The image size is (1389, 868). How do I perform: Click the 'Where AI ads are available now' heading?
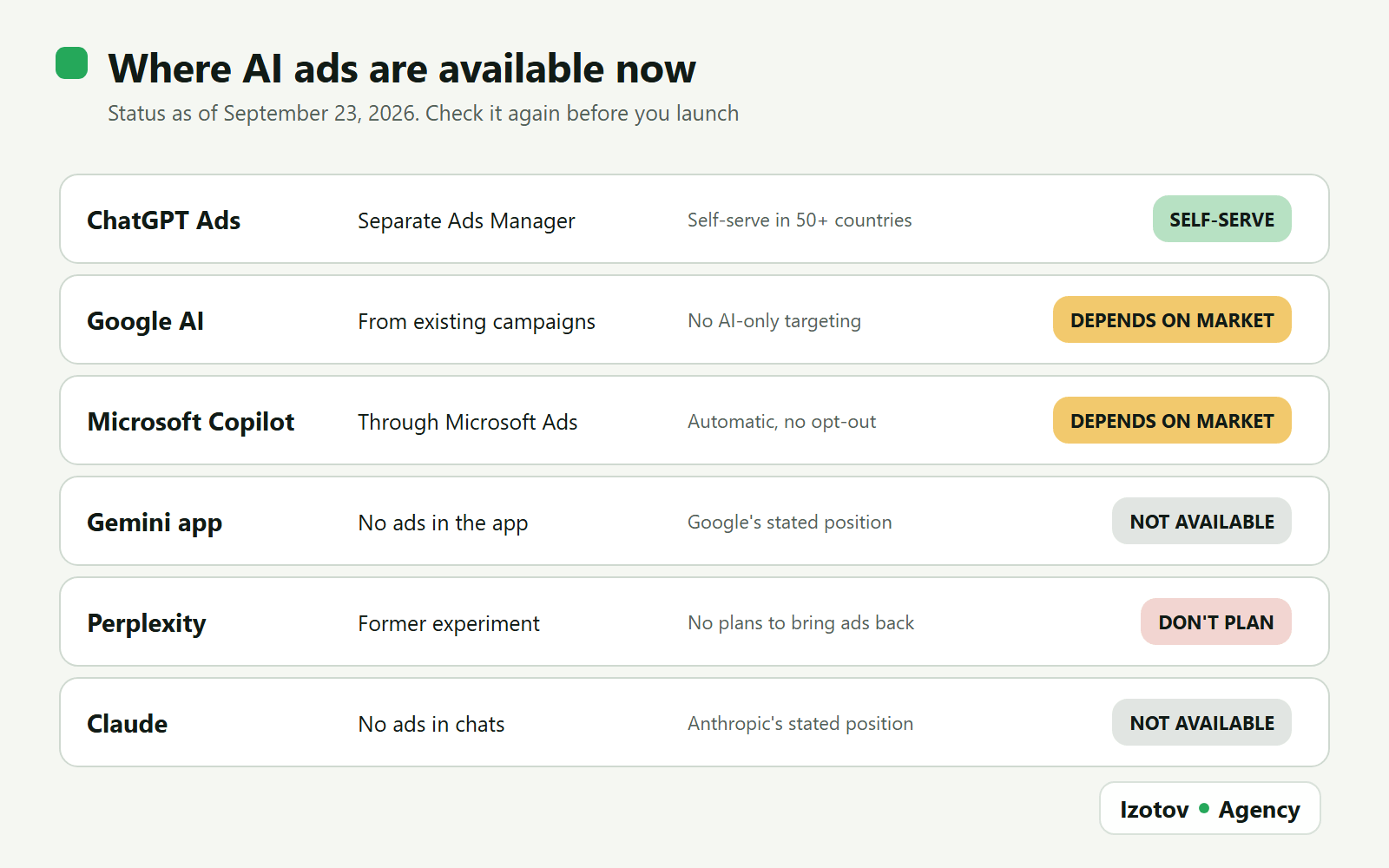tap(402, 68)
